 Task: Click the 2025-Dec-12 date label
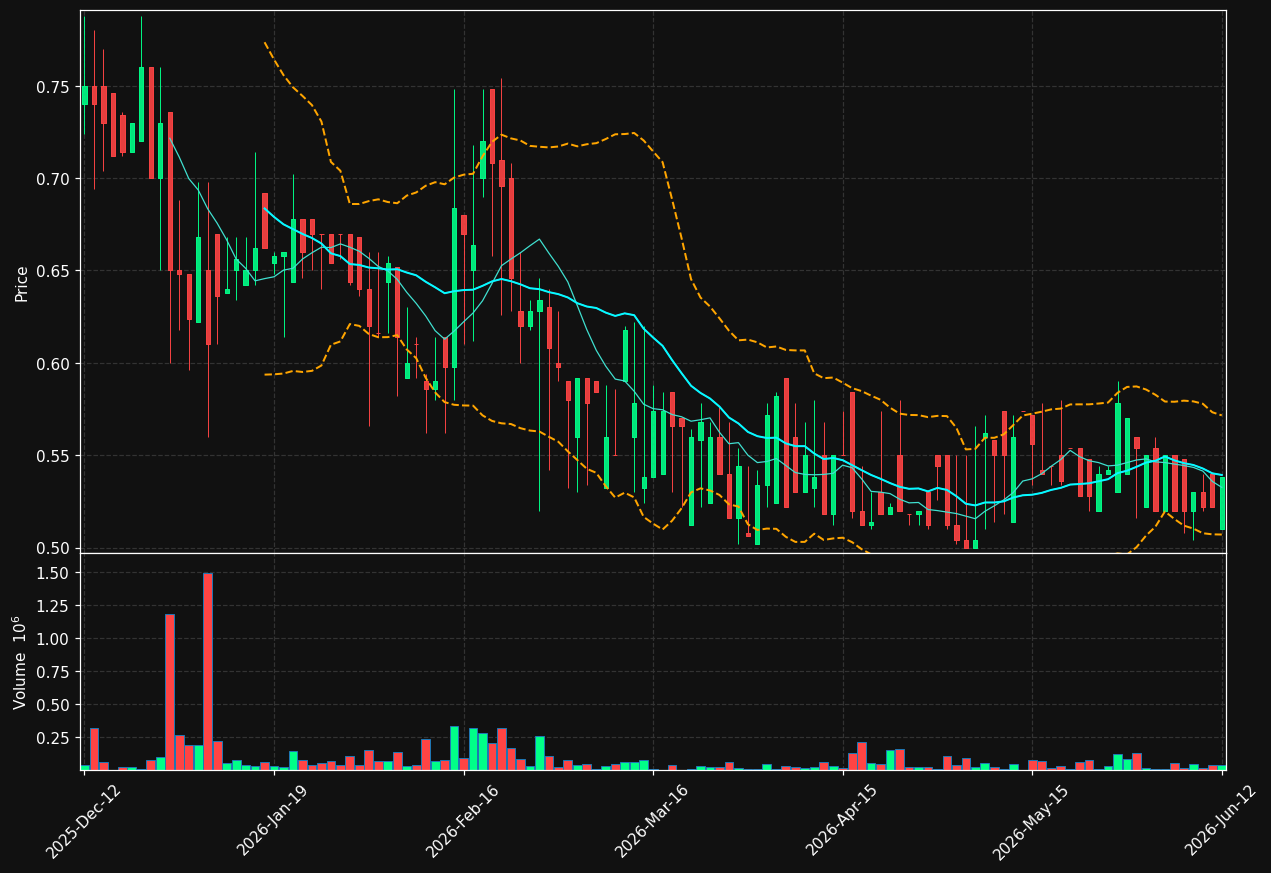pyautogui.click(x=84, y=820)
